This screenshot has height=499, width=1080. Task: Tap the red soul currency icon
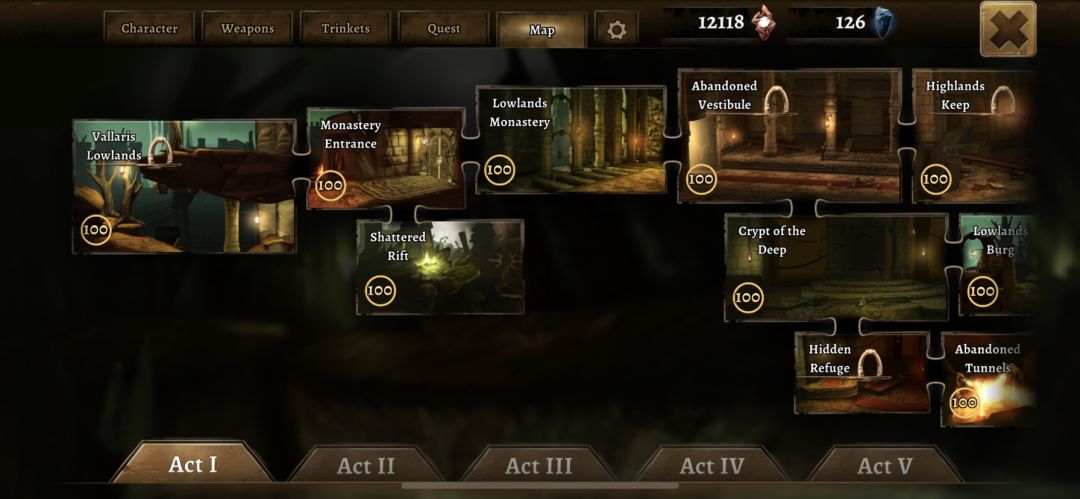763,22
